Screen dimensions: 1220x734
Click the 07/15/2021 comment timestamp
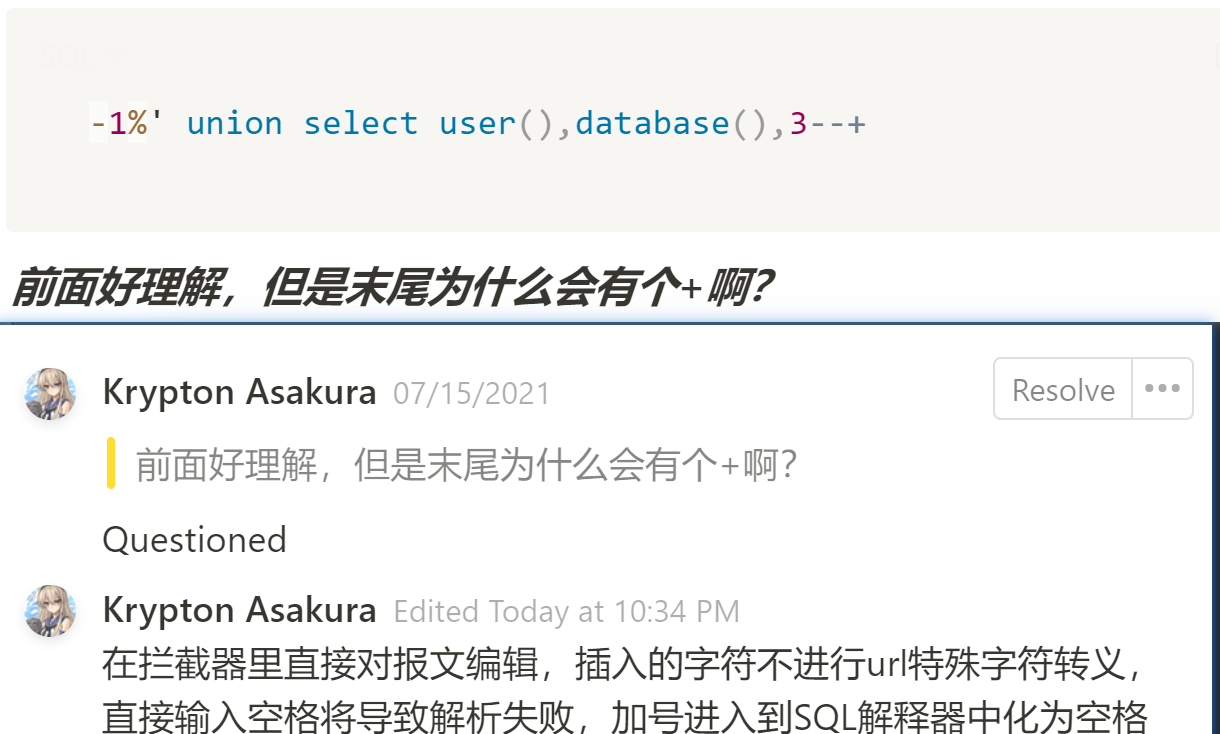pos(472,393)
